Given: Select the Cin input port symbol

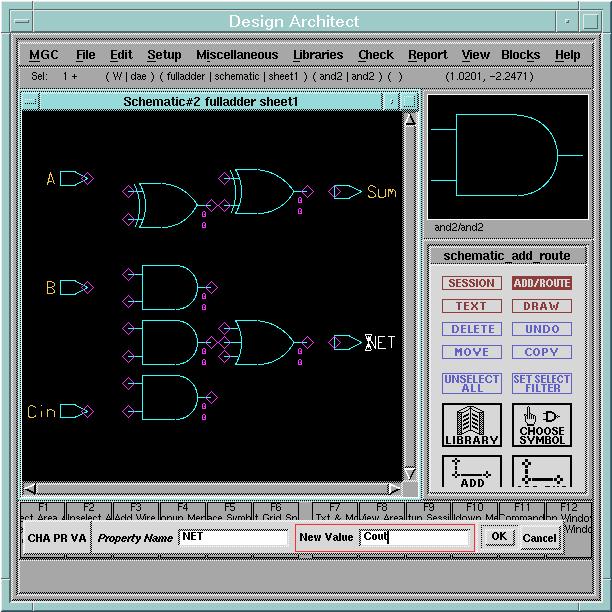Looking at the screenshot, I should tap(73, 411).
